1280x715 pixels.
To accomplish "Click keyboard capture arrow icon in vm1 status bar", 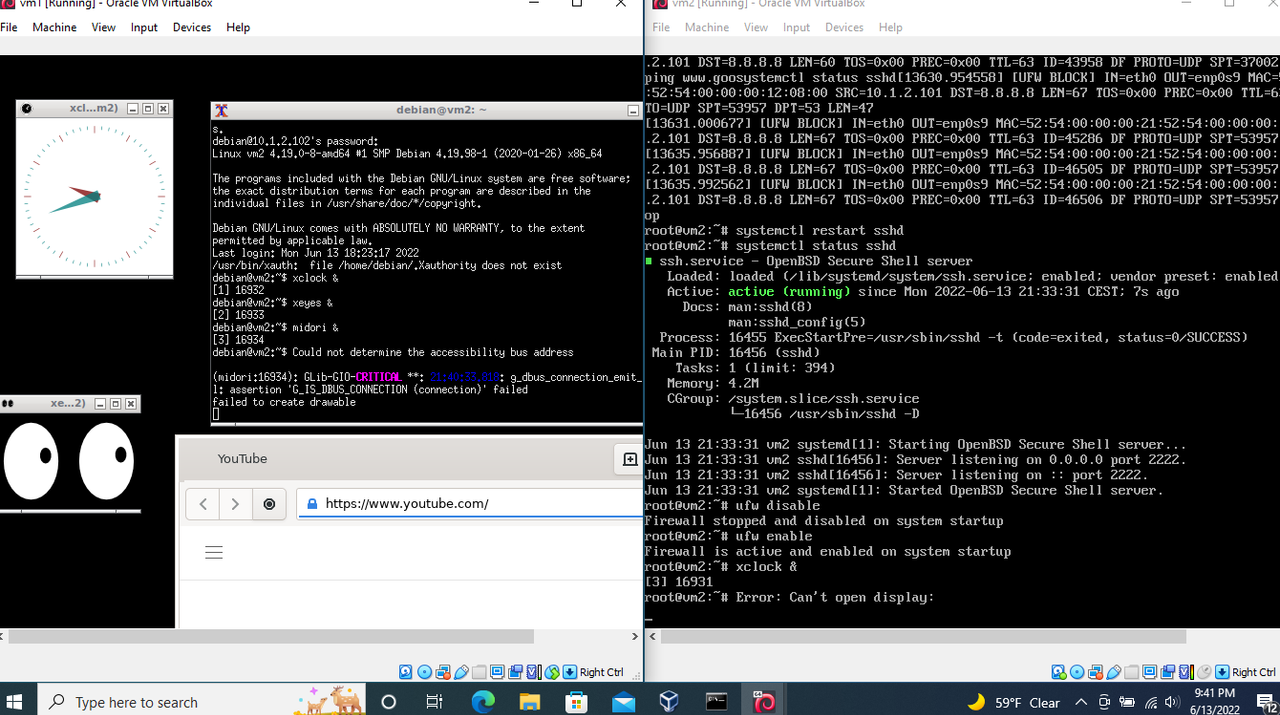I will click(x=570, y=672).
